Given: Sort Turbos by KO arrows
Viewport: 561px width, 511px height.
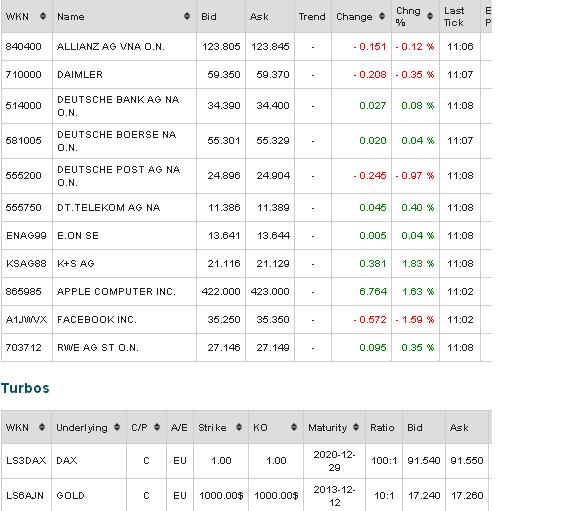Looking at the screenshot, I should pos(294,427).
